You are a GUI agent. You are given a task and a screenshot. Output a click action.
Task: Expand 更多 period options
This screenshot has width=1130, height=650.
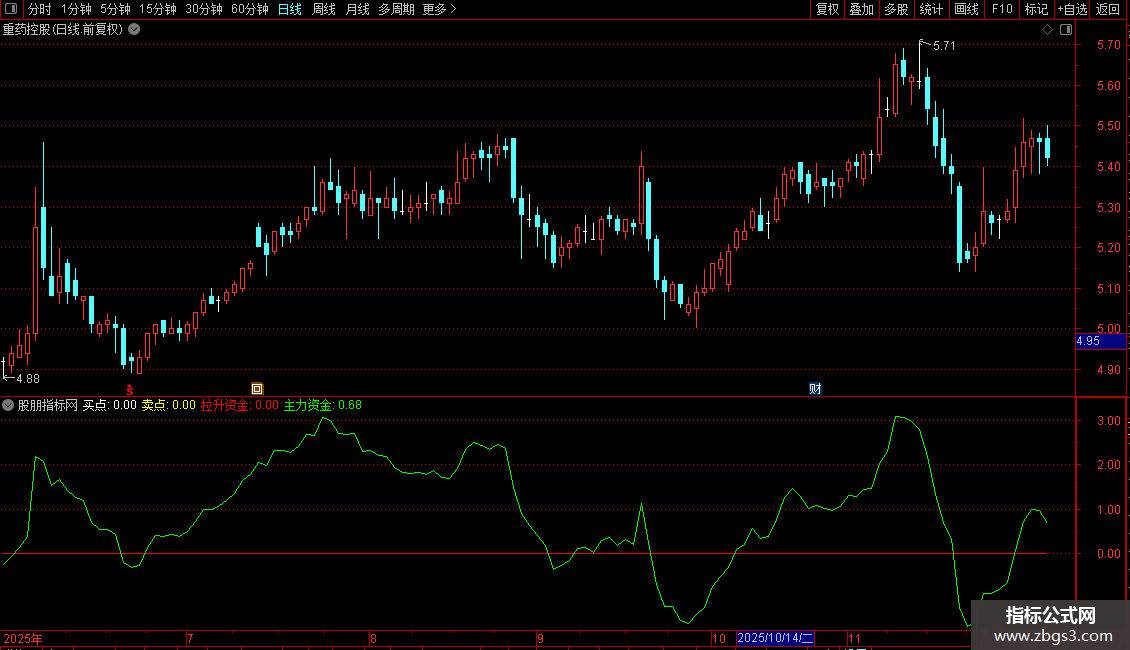click(439, 9)
